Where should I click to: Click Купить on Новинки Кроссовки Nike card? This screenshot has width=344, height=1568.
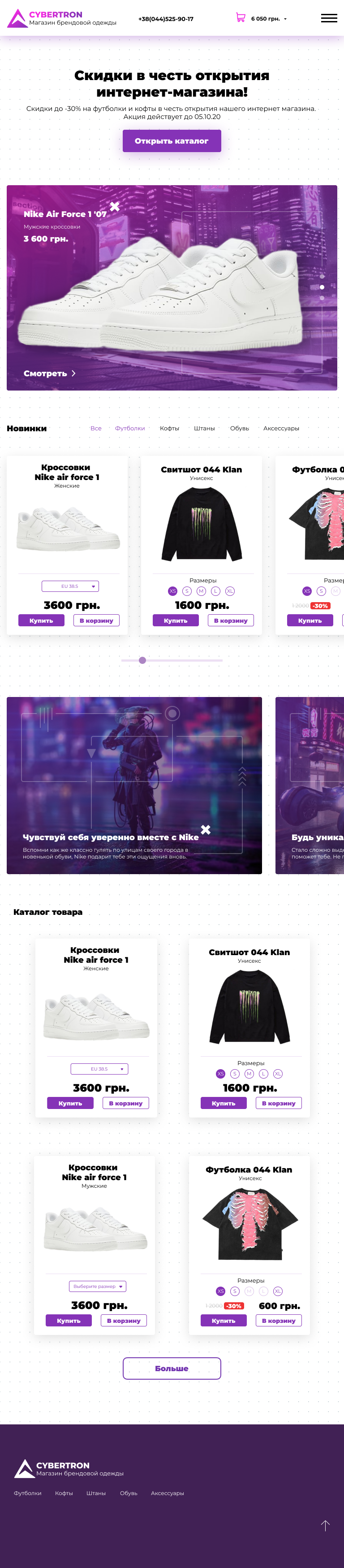coord(42,620)
